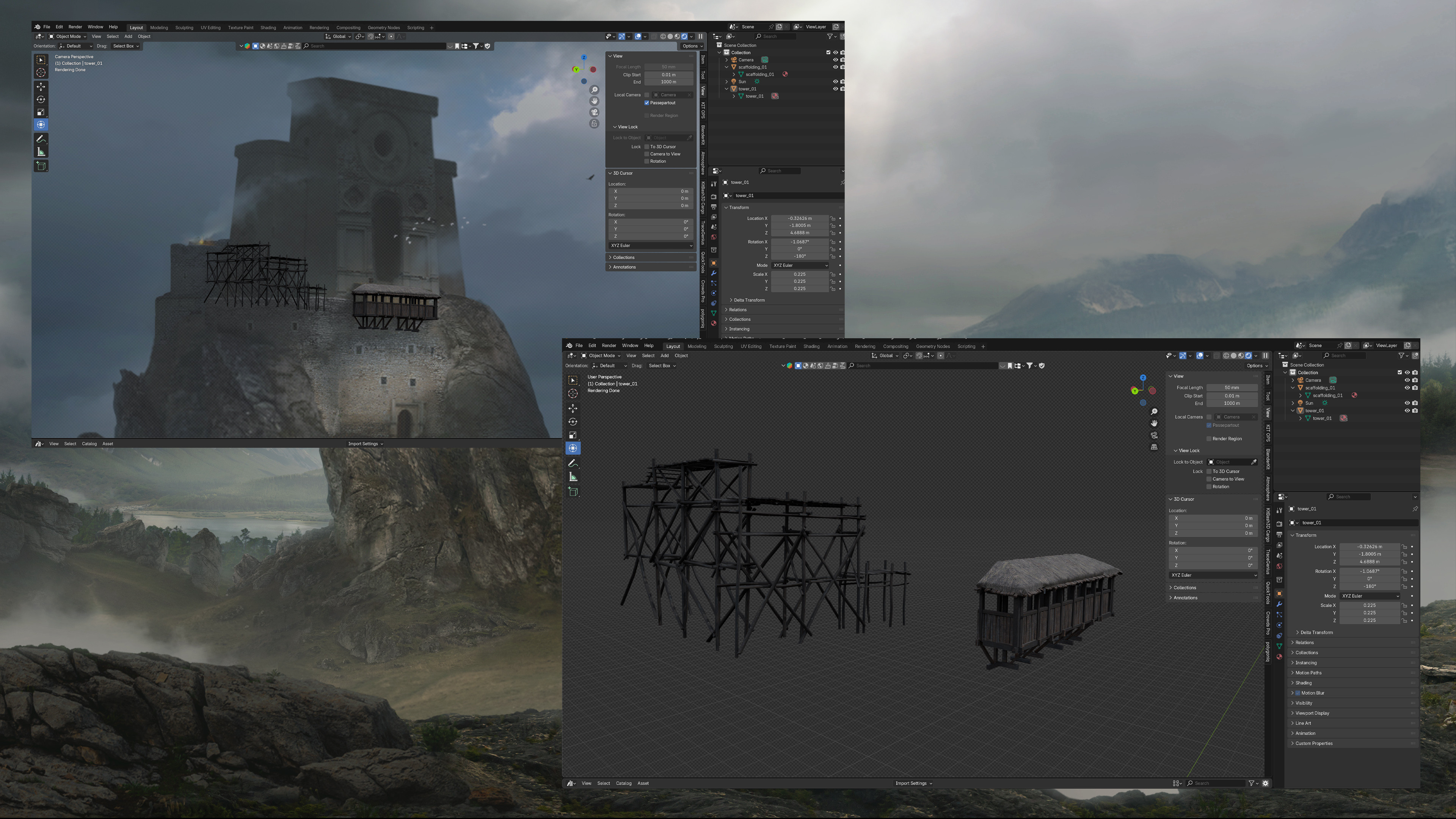Expand the Viewport Display panel
The width and height of the screenshot is (1456, 819).
(x=1312, y=713)
